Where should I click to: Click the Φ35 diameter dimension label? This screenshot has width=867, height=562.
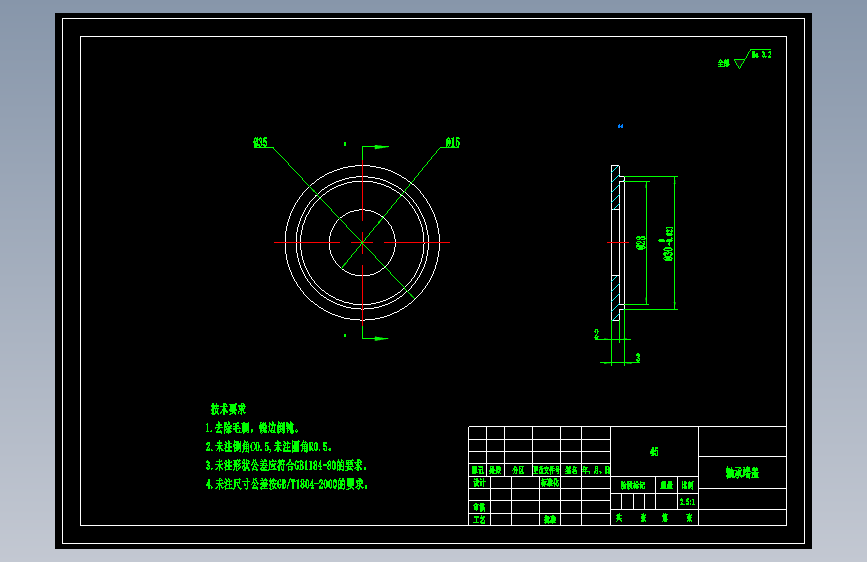pos(260,143)
